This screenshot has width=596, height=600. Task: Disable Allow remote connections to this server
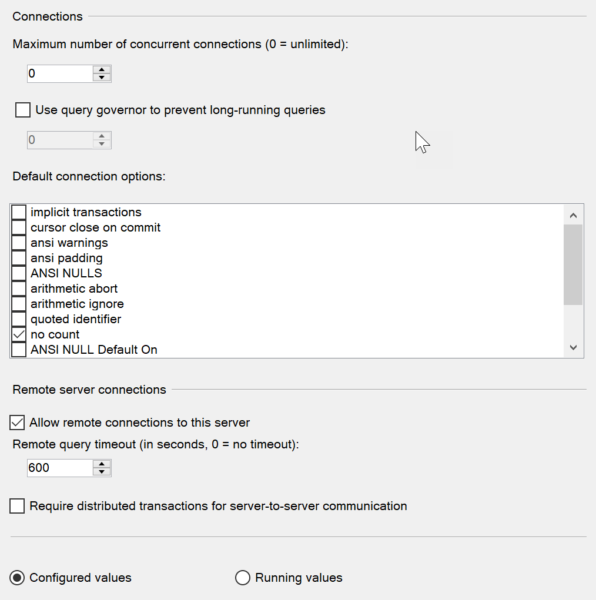pyautogui.click(x=17, y=423)
